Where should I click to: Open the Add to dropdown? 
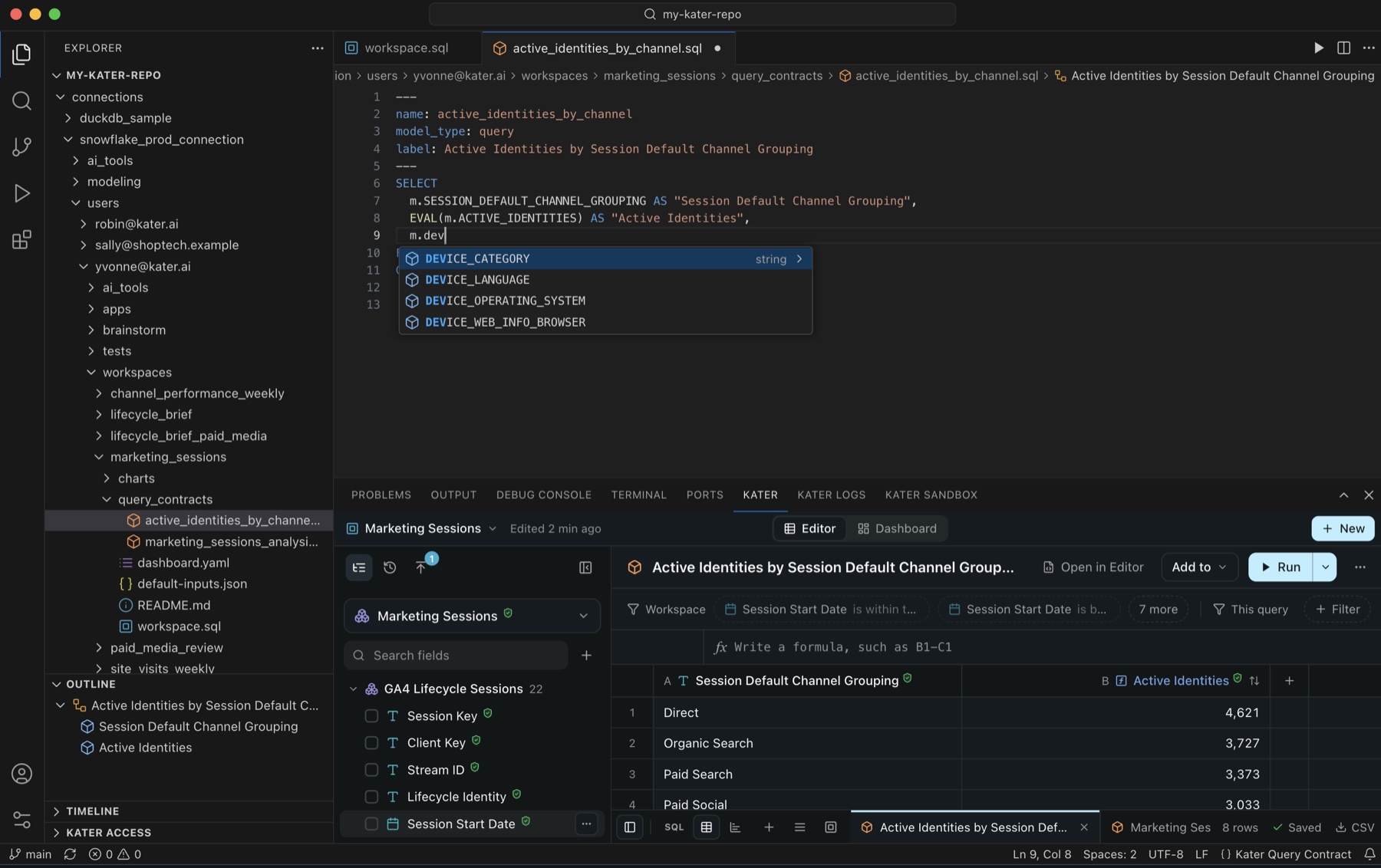click(x=1199, y=567)
